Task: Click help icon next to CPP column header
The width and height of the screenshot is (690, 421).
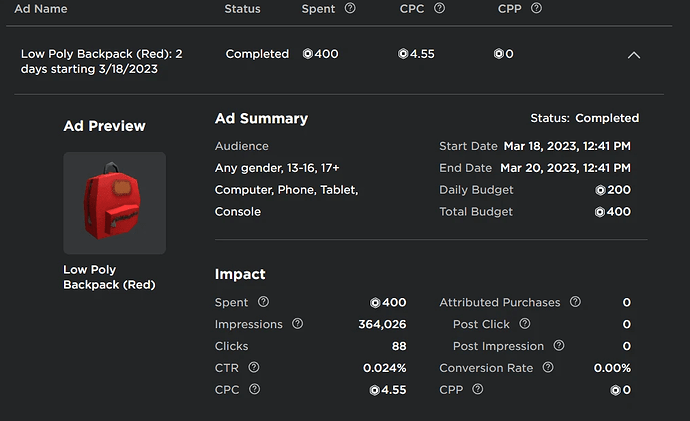Action: [537, 9]
